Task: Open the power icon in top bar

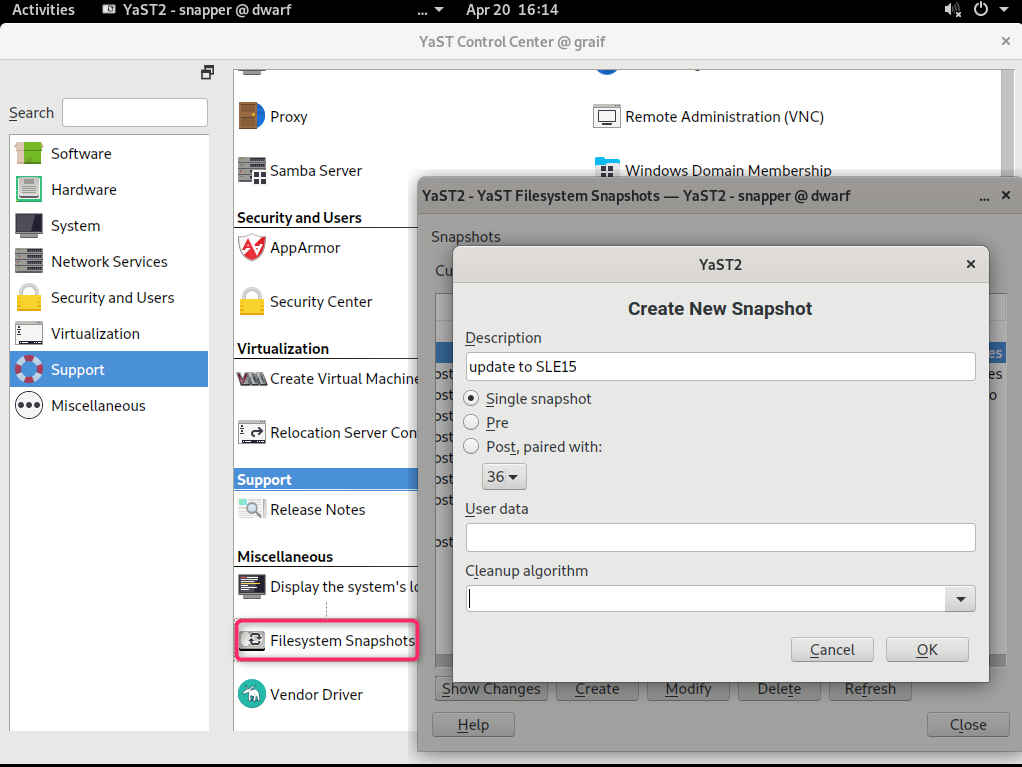Action: (x=981, y=9)
